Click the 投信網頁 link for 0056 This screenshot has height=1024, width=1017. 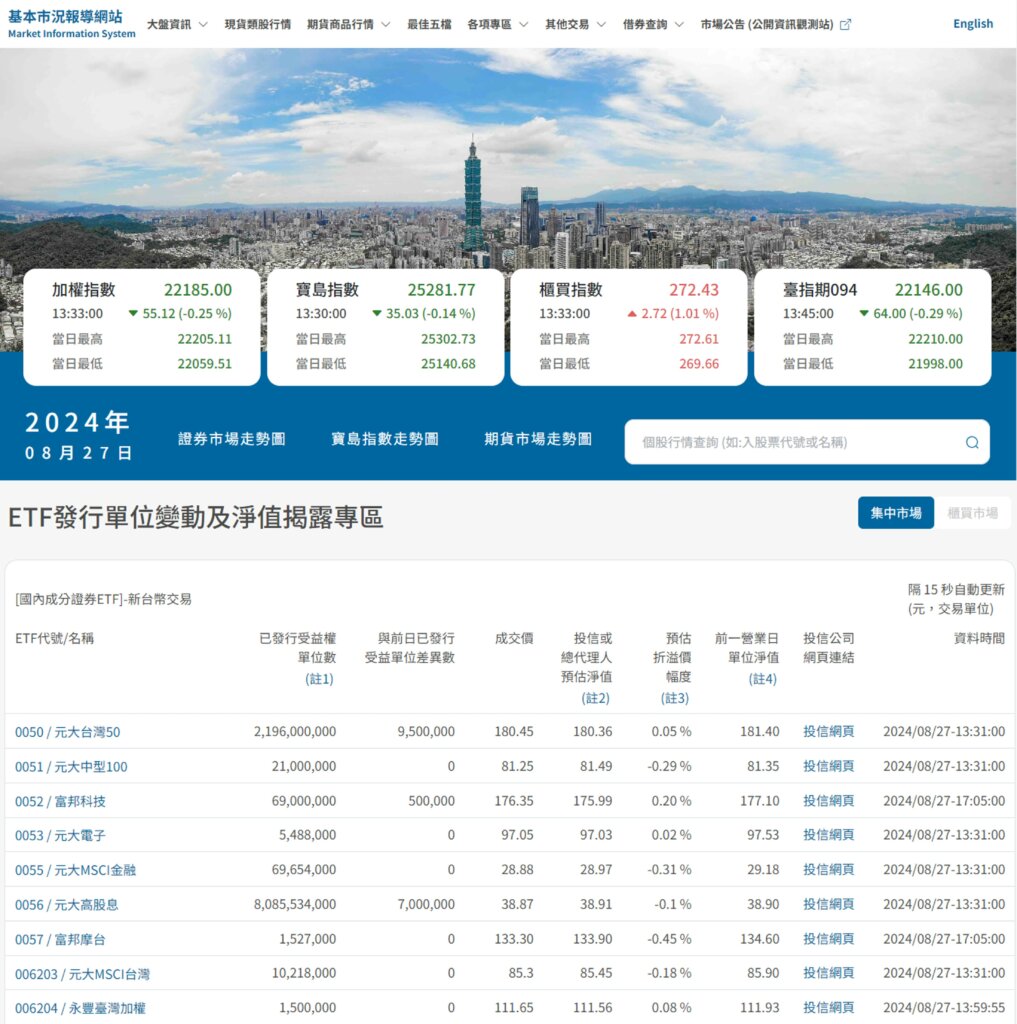(829, 904)
